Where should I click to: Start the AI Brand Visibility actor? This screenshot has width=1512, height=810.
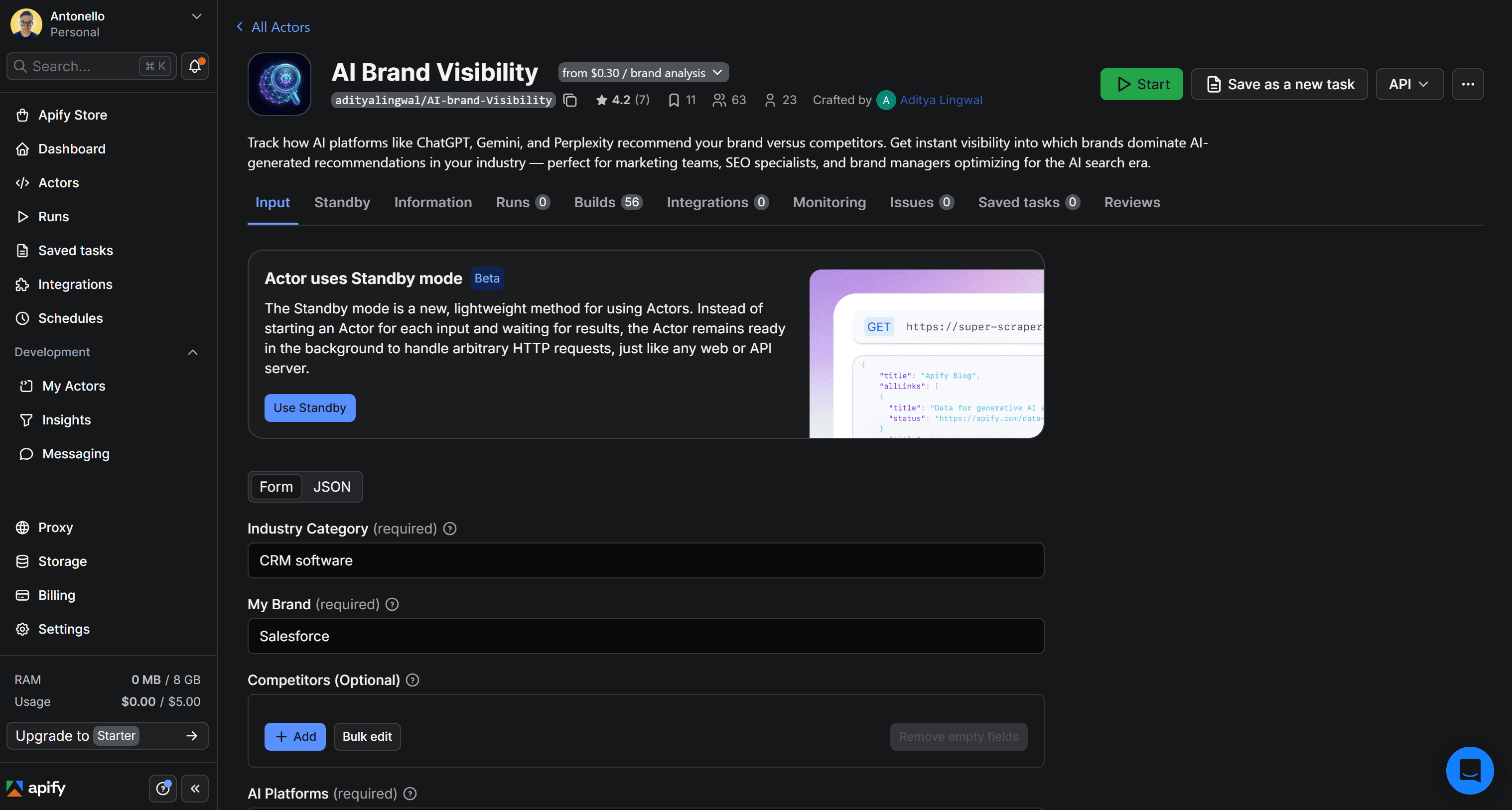[x=1141, y=84]
